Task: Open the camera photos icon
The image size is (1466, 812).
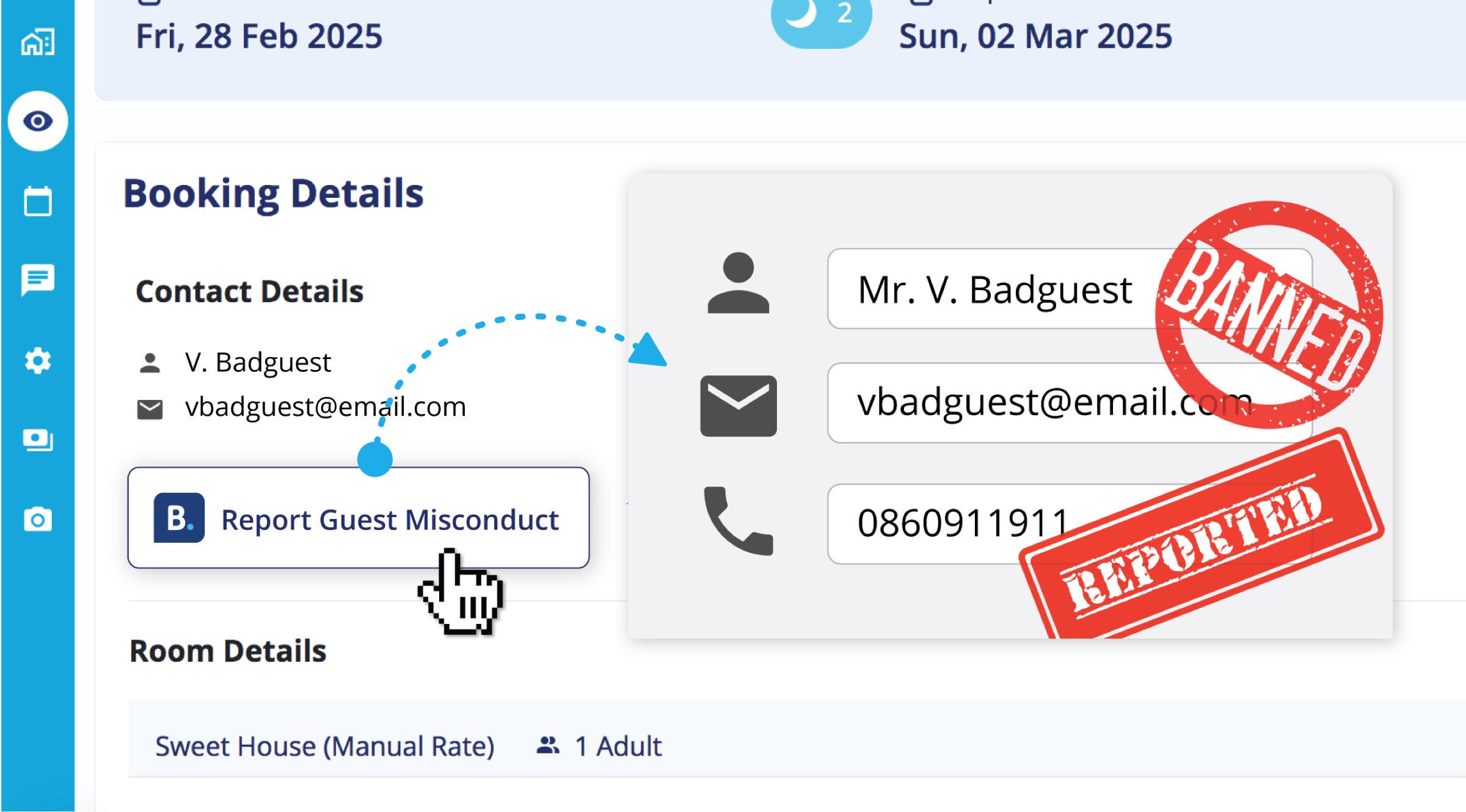Action: click(x=38, y=520)
